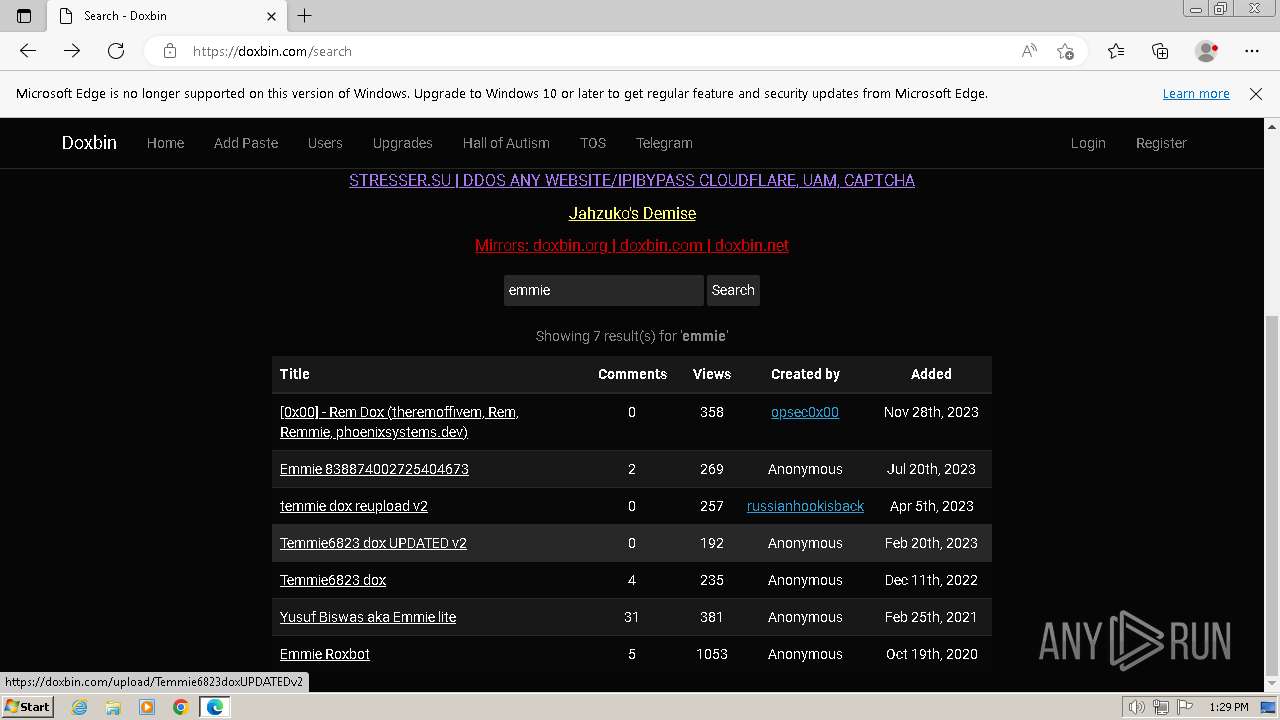
Task: Open the browser profile icon
Action: point(1207,51)
